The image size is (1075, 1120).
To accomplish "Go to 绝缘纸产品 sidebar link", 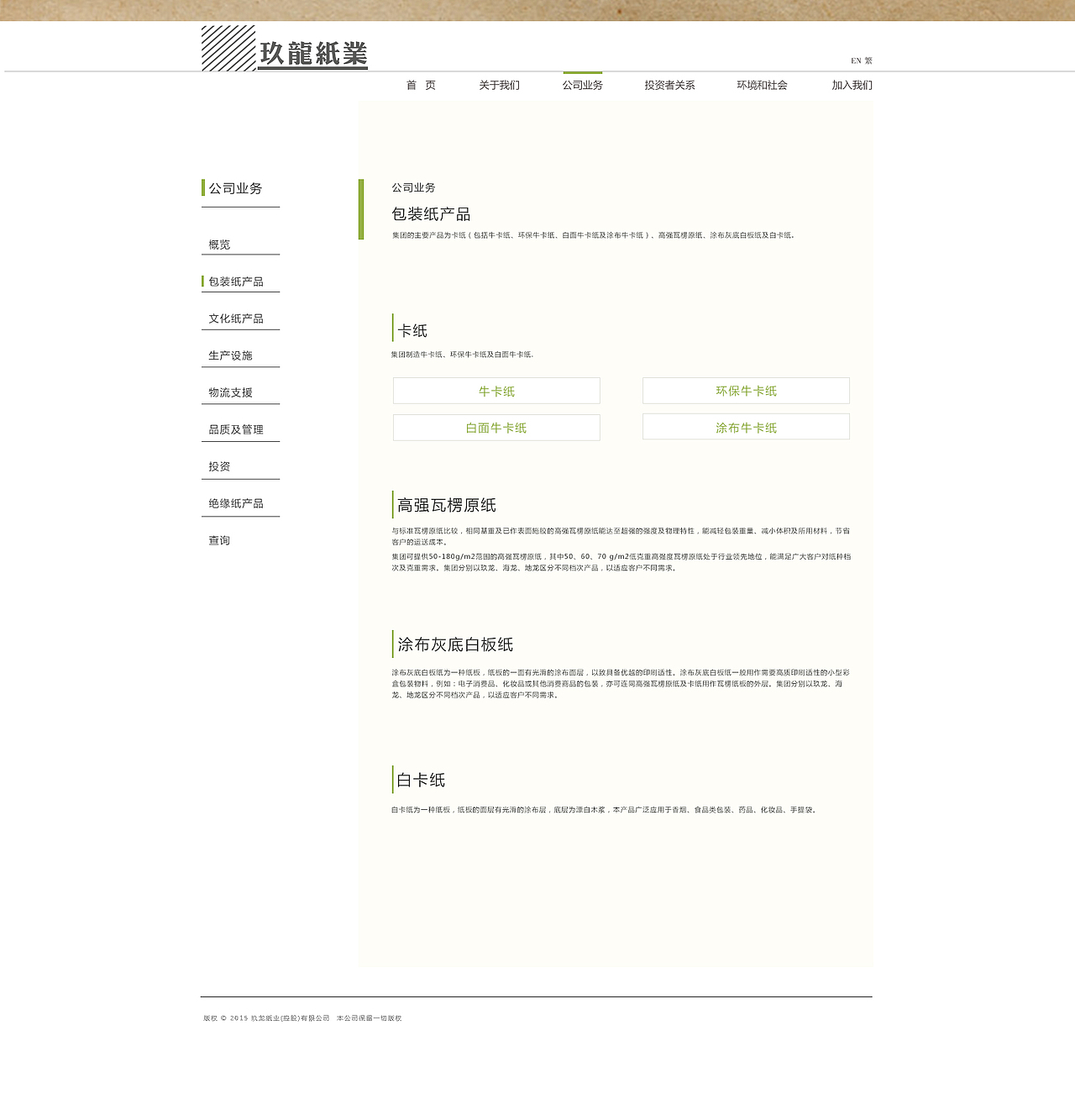I will point(236,503).
